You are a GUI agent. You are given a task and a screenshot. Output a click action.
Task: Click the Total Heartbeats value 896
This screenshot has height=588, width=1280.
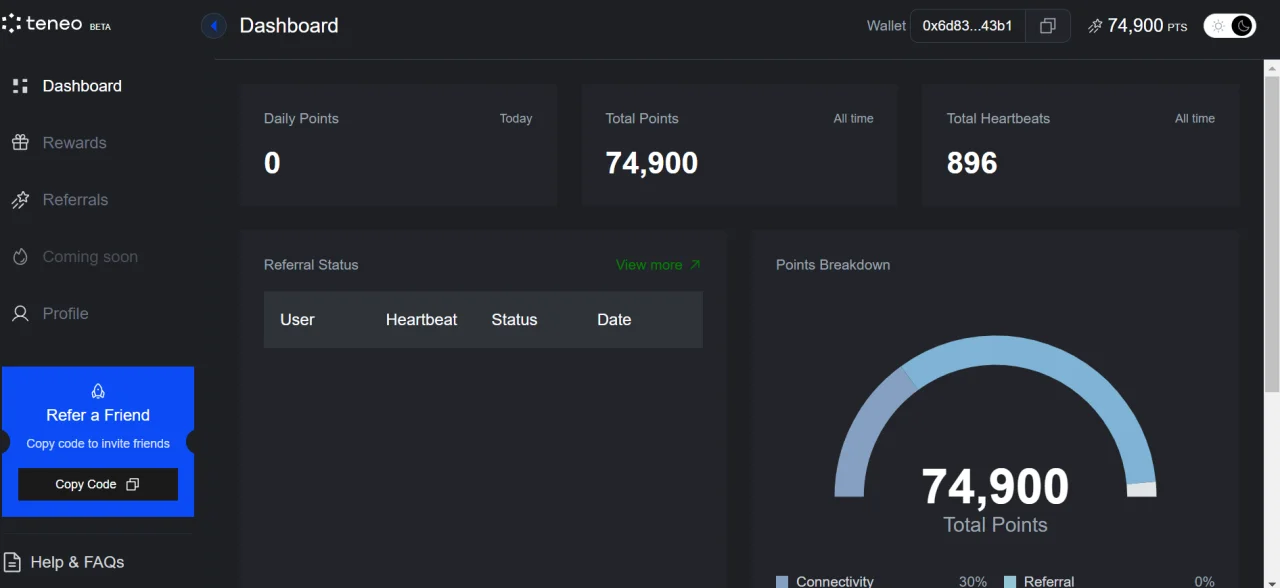[x=972, y=163]
